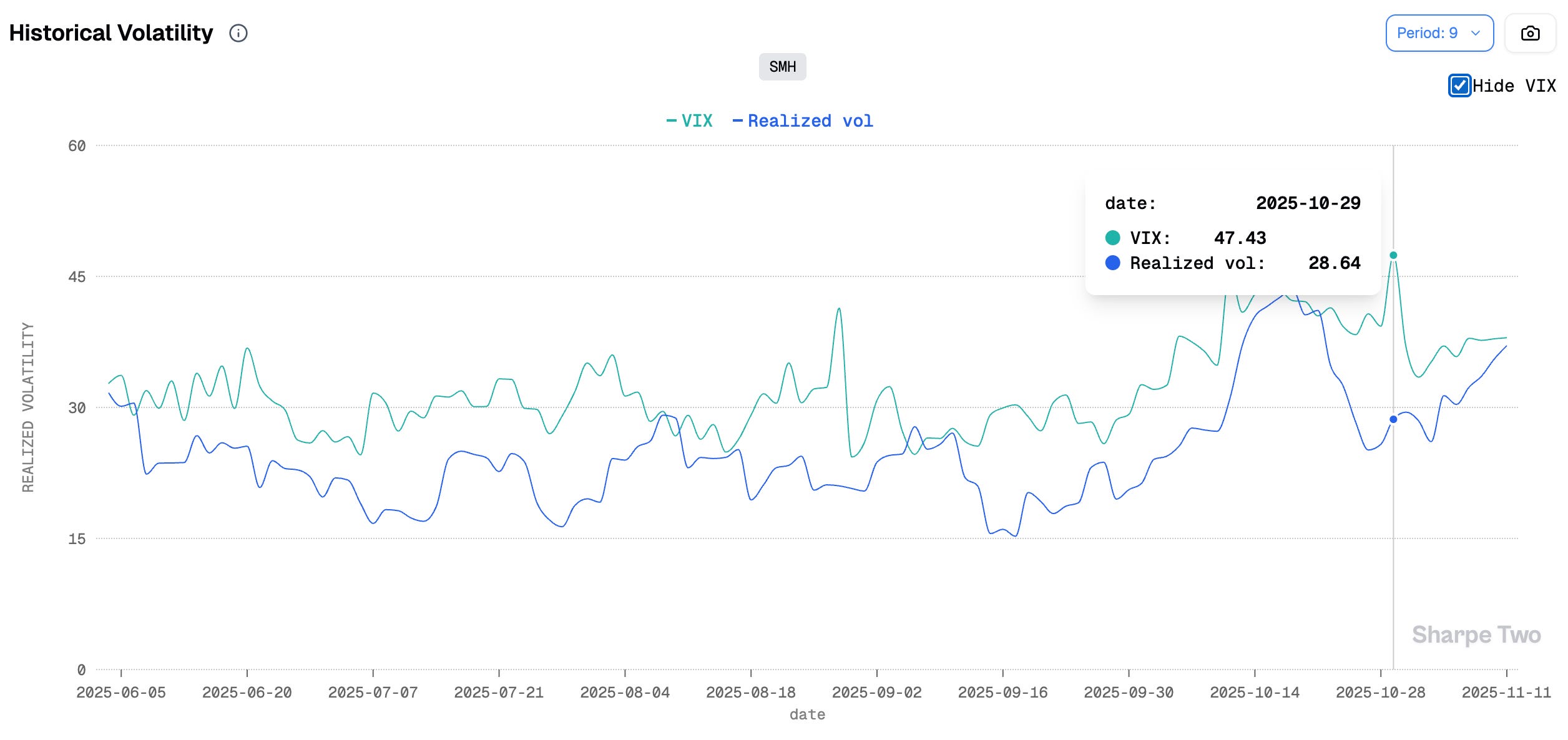Click the teal VIX data point marker
Image resolution: width=1568 pixels, height=740 pixels.
click(1393, 255)
